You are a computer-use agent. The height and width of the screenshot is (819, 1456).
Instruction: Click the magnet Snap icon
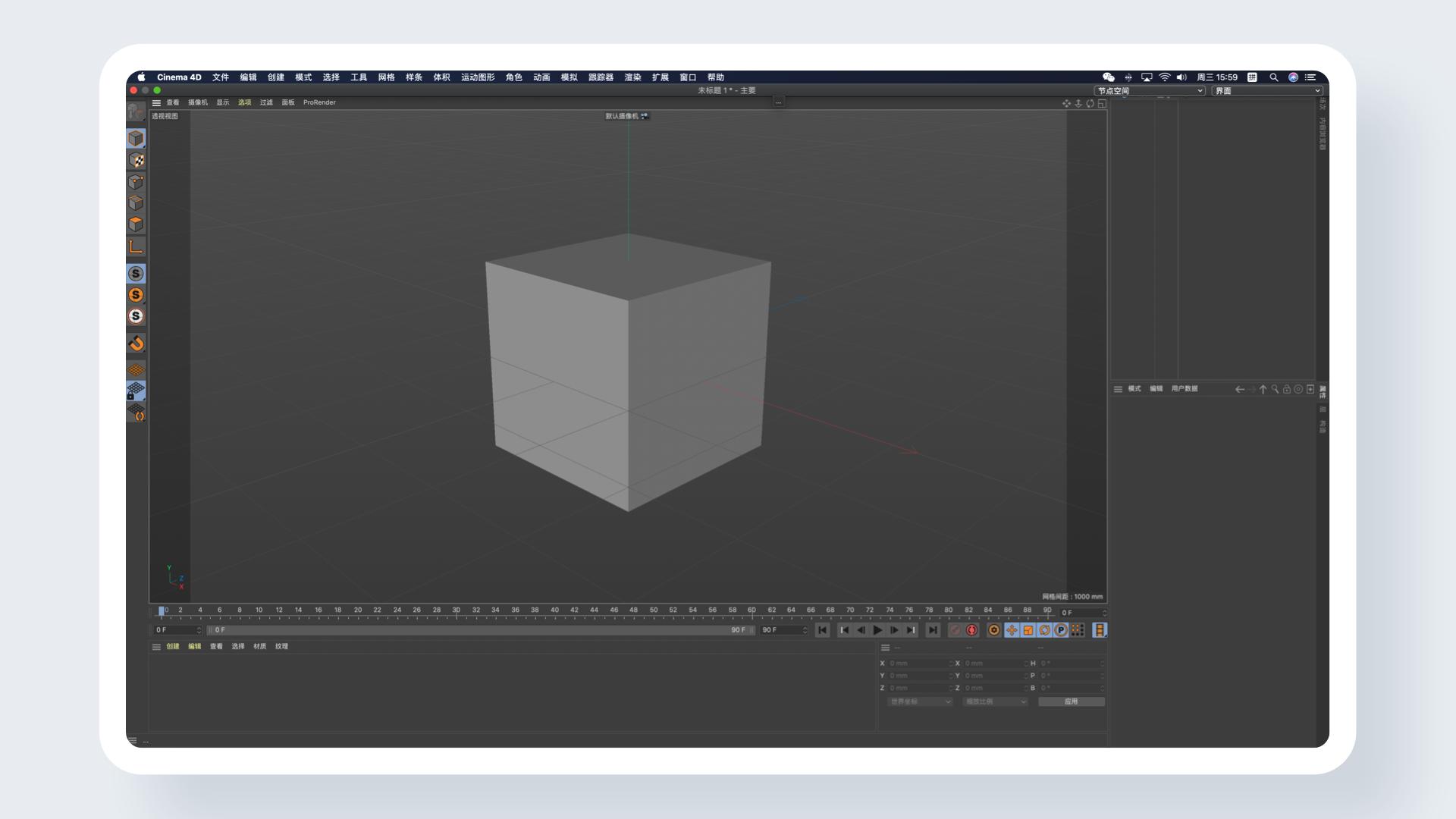pos(136,344)
